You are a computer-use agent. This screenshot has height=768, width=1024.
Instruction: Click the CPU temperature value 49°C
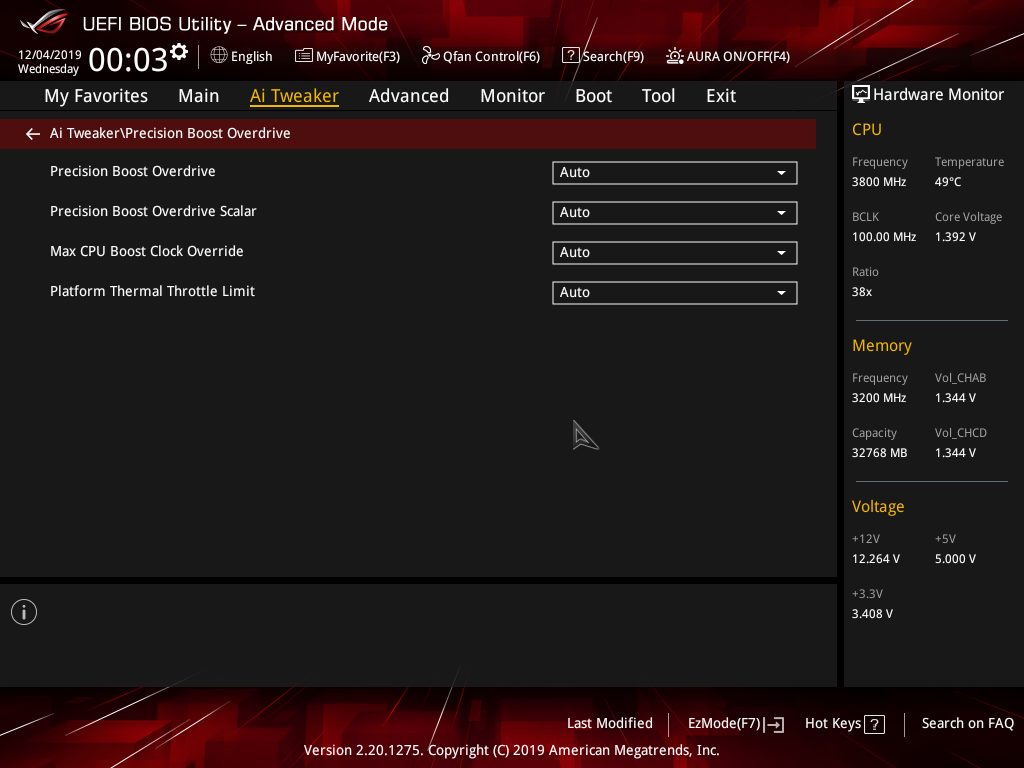[x=948, y=182]
